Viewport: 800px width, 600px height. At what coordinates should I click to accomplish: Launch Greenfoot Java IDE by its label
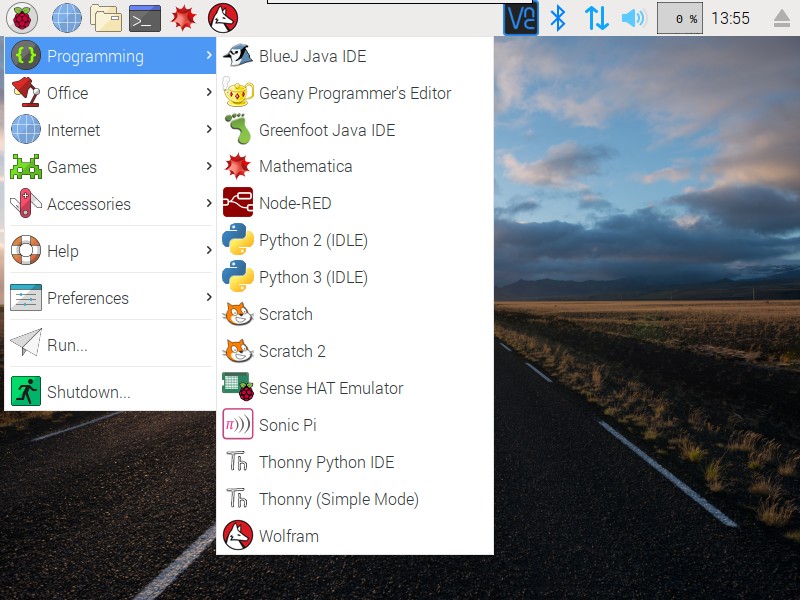pos(327,130)
